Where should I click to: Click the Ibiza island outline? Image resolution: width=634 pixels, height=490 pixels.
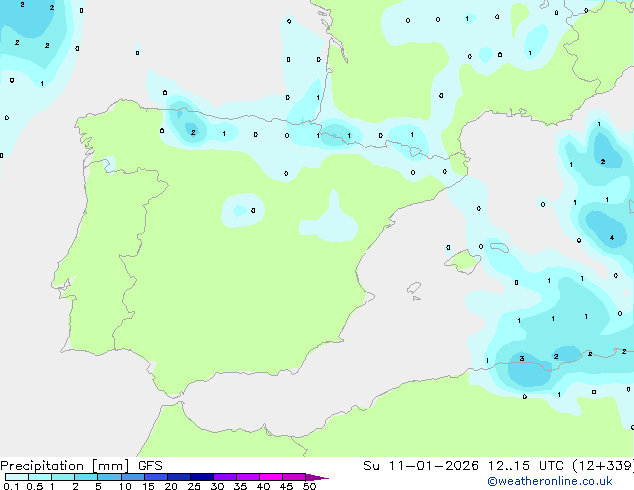click(x=414, y=288)
